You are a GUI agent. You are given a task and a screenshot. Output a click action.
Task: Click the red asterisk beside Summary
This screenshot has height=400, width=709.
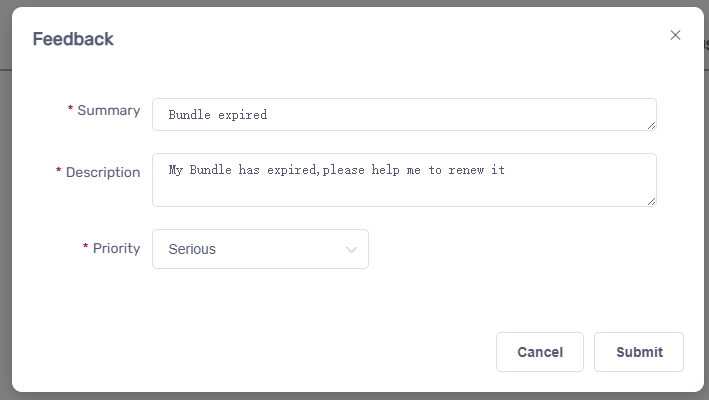click(x=71, y=110)
